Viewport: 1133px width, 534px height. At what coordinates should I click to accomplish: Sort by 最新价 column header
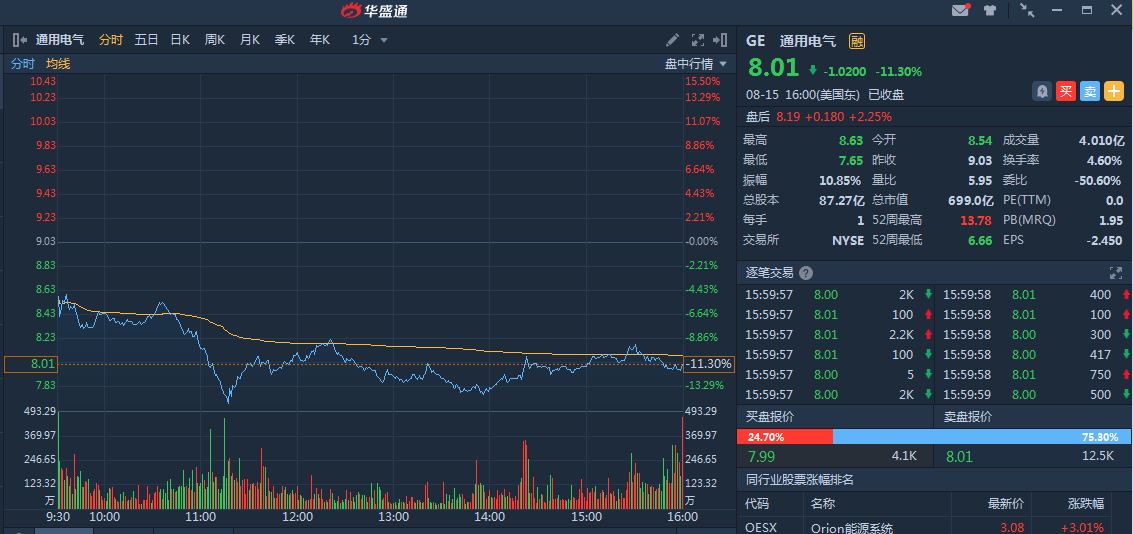pos(1005,504)
